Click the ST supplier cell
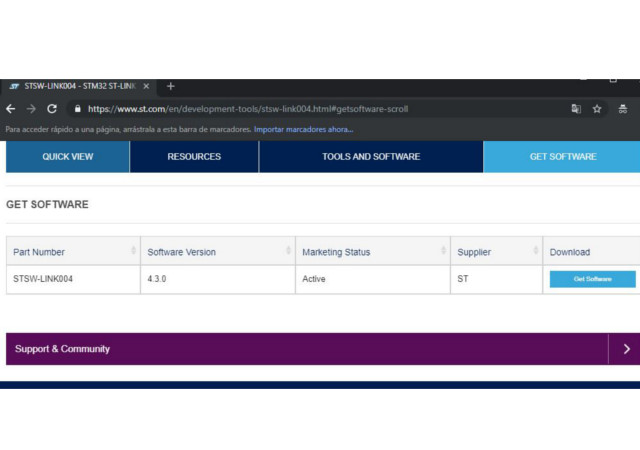 [496, 279]
